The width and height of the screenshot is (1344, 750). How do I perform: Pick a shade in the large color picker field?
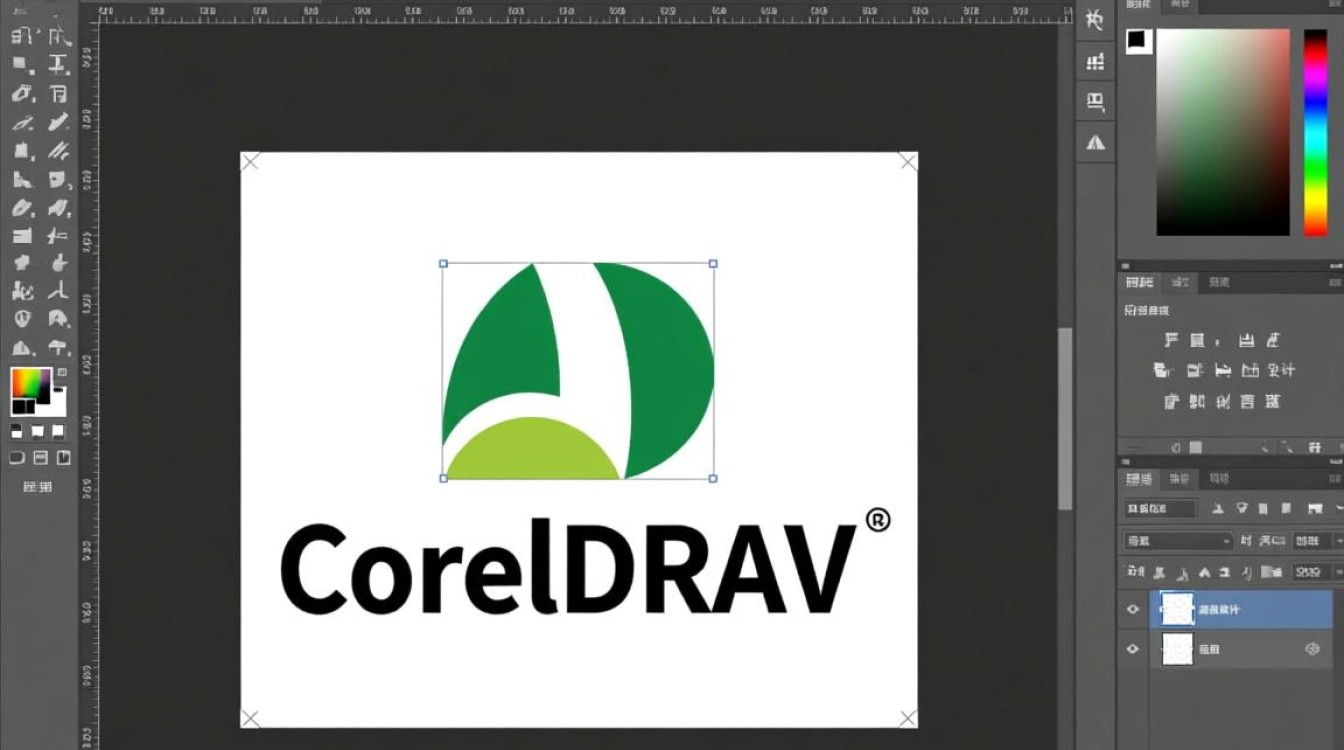(1223, 132)
